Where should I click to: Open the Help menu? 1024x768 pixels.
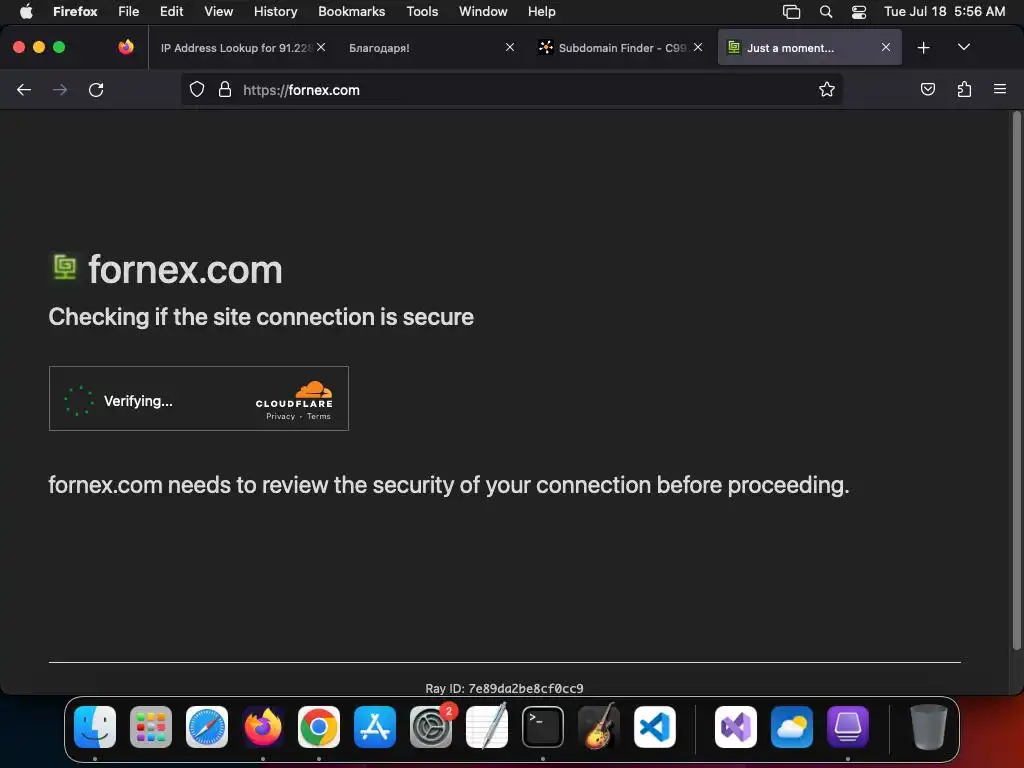(x=541, y=12)
